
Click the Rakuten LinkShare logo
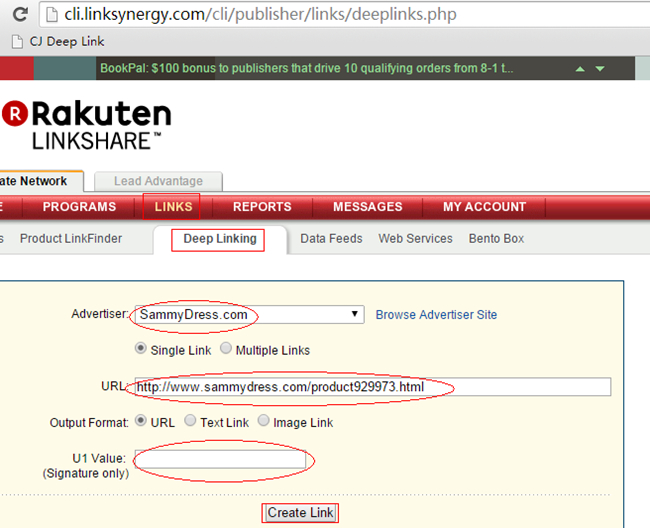[x=88, y=125]
